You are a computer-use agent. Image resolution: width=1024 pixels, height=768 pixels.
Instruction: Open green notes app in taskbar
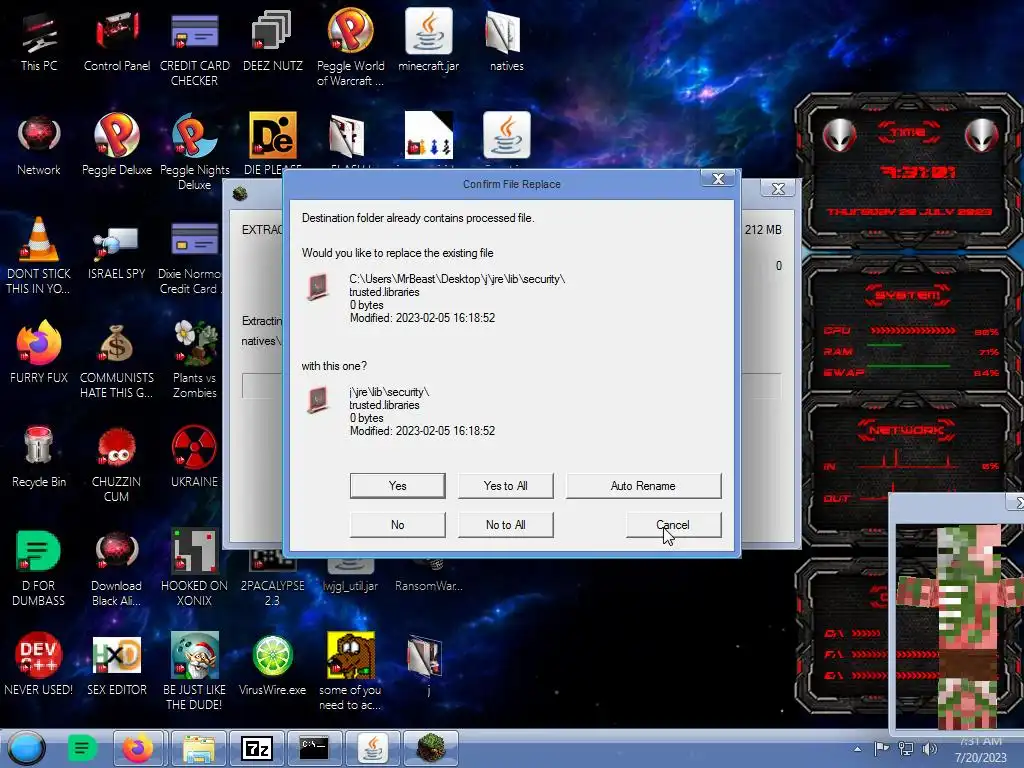(x=82, y=748)
